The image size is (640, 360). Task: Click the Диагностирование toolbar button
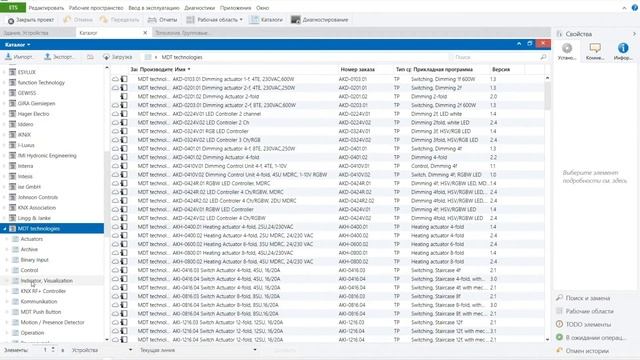tap(320, 20)
